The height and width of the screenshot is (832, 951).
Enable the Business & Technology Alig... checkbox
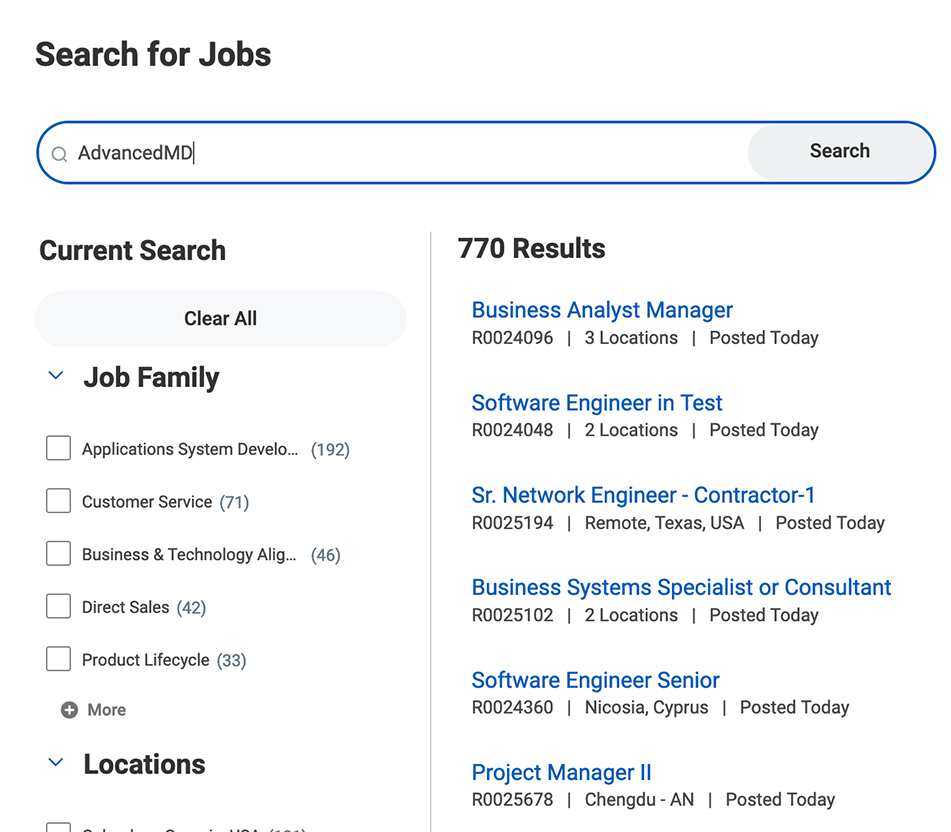pos(58,554)
